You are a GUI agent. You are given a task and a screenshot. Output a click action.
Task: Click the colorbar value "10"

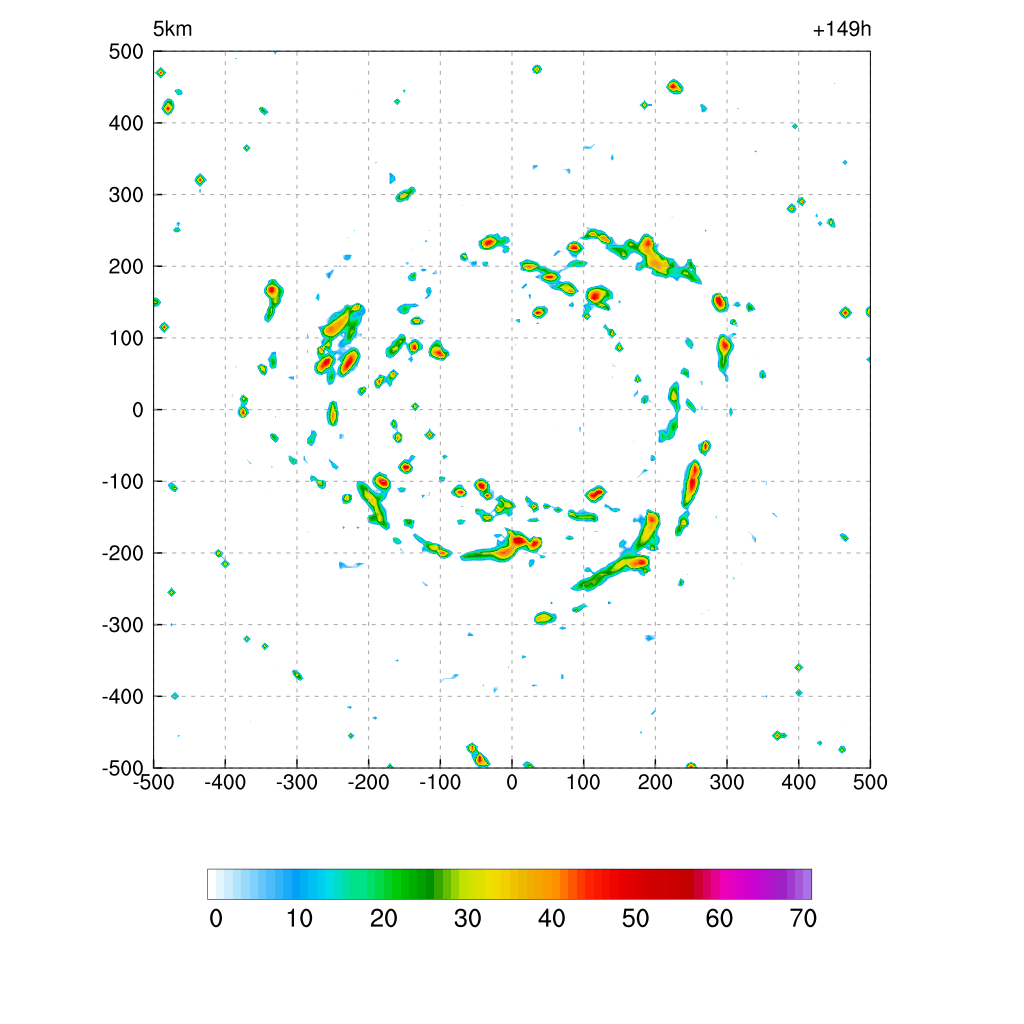[x=300, y=919]
